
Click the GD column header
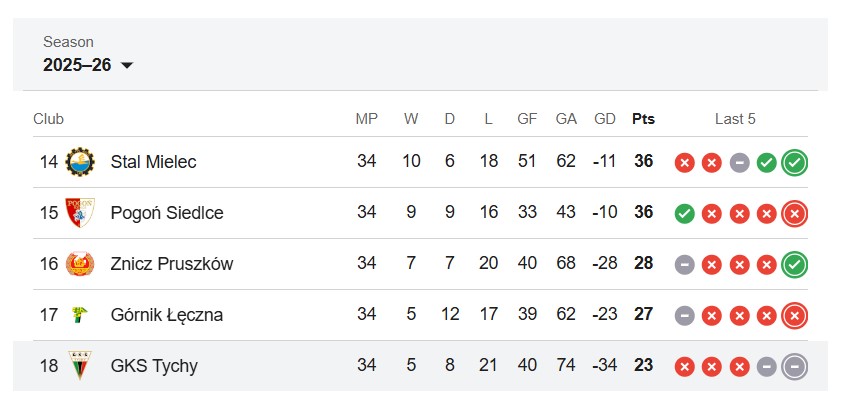(605, 119)
